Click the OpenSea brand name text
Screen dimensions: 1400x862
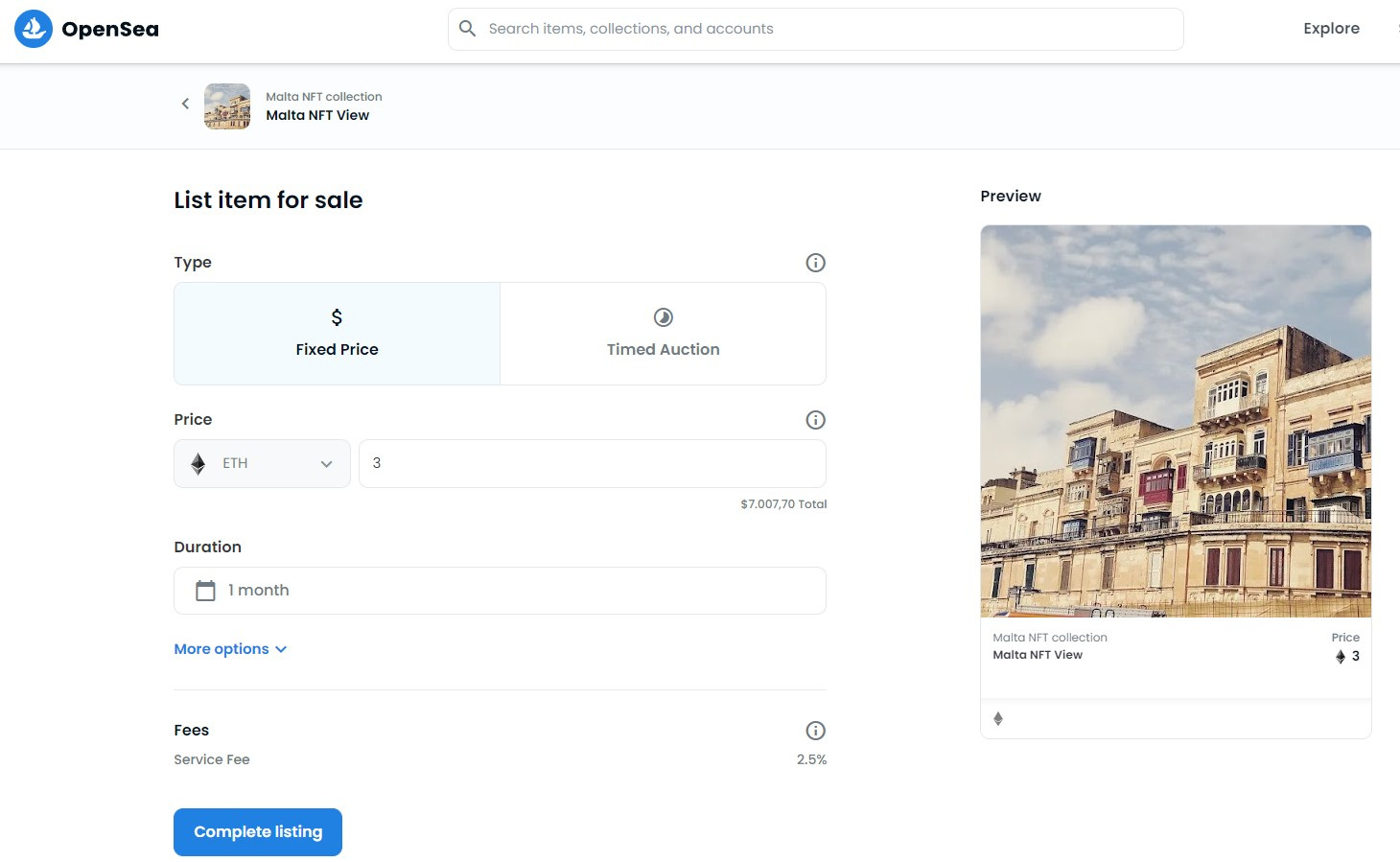click(x=110, y=30)
